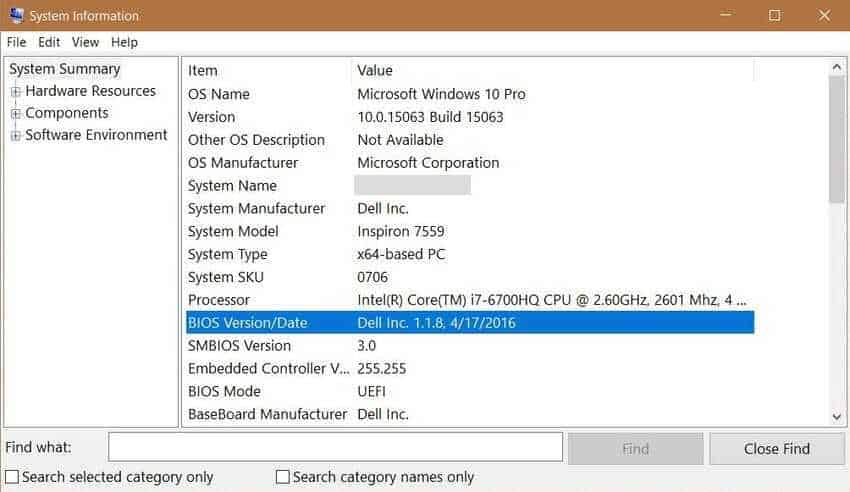The image size is (850, 492).
Task: Open the Help menu
Action: (x=124, y=42)
